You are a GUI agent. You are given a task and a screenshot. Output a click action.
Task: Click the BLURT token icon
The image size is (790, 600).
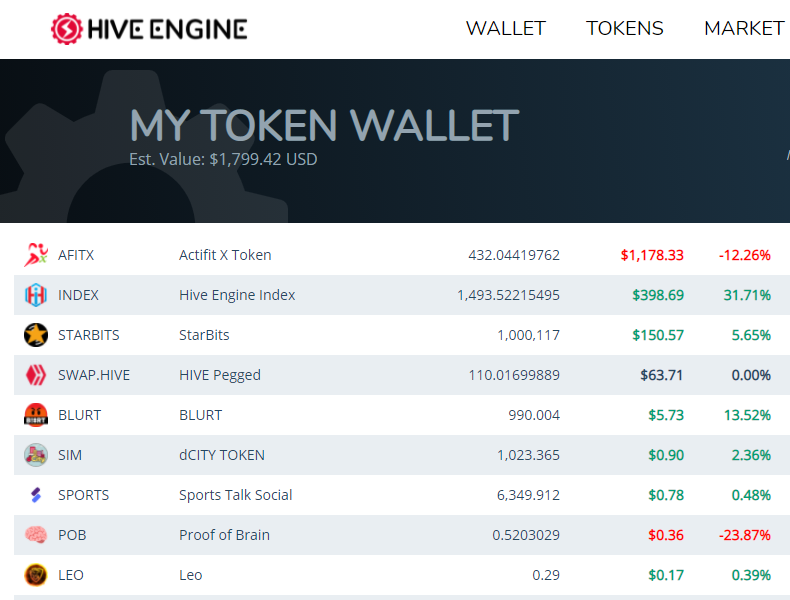click(36, 415)
